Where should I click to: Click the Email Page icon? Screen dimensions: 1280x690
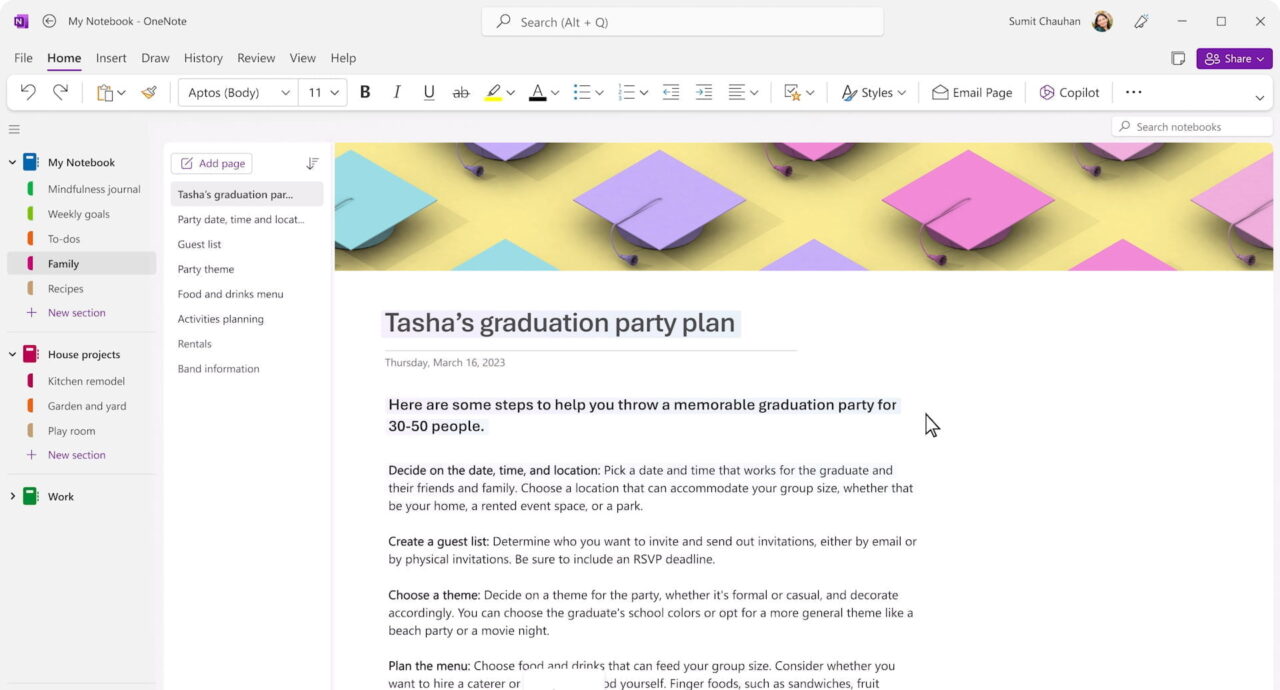click(x=940, y=92)
